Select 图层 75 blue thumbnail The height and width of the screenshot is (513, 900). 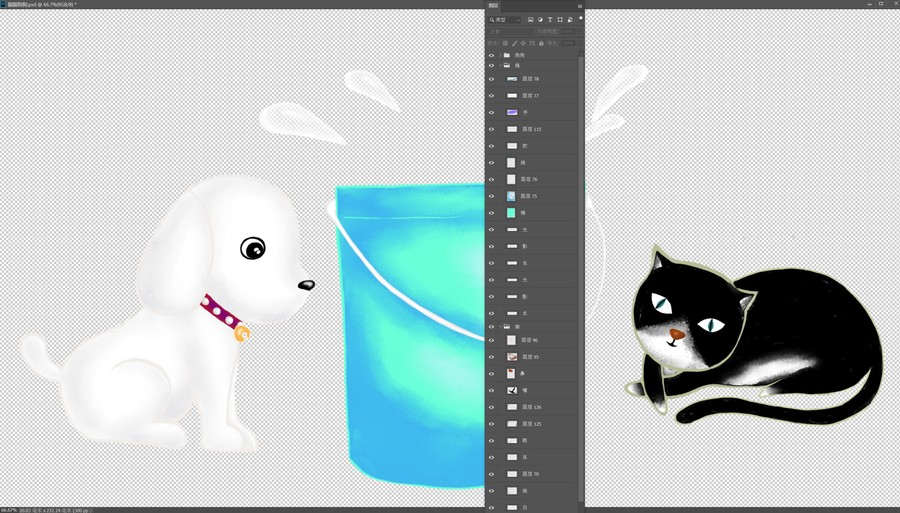point(511,196)
